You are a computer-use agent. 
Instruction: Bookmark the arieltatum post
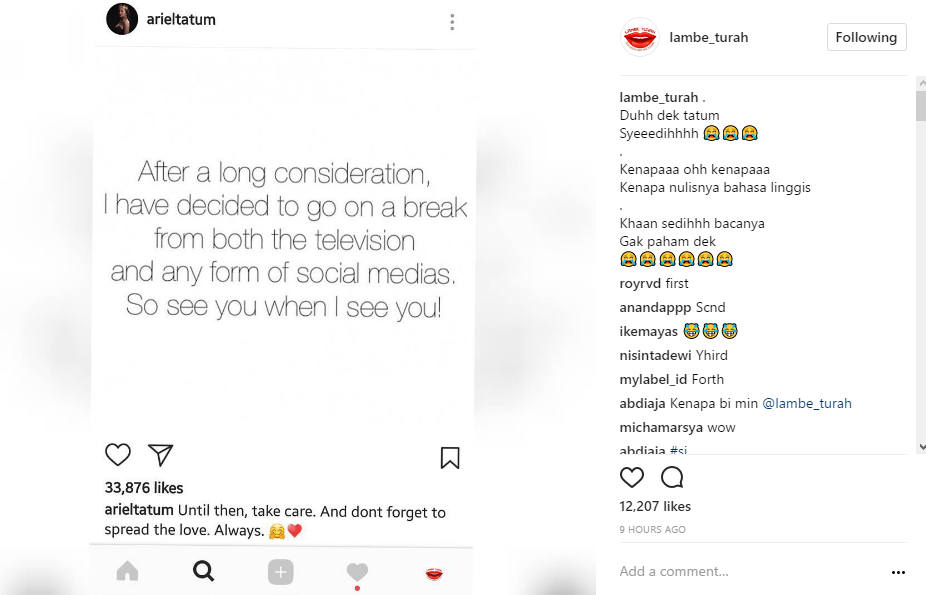click(450, 457)
